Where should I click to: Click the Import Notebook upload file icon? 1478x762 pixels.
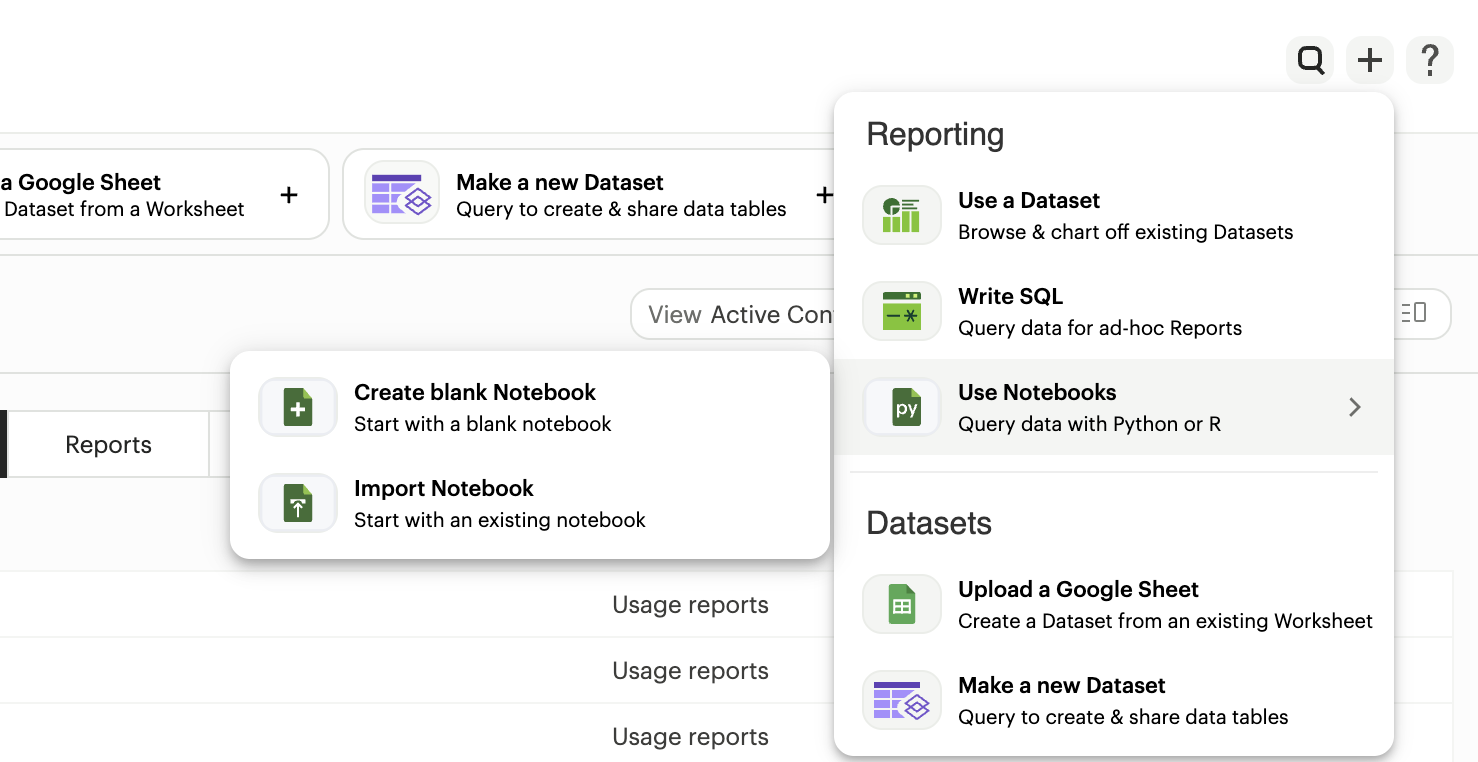298,504
